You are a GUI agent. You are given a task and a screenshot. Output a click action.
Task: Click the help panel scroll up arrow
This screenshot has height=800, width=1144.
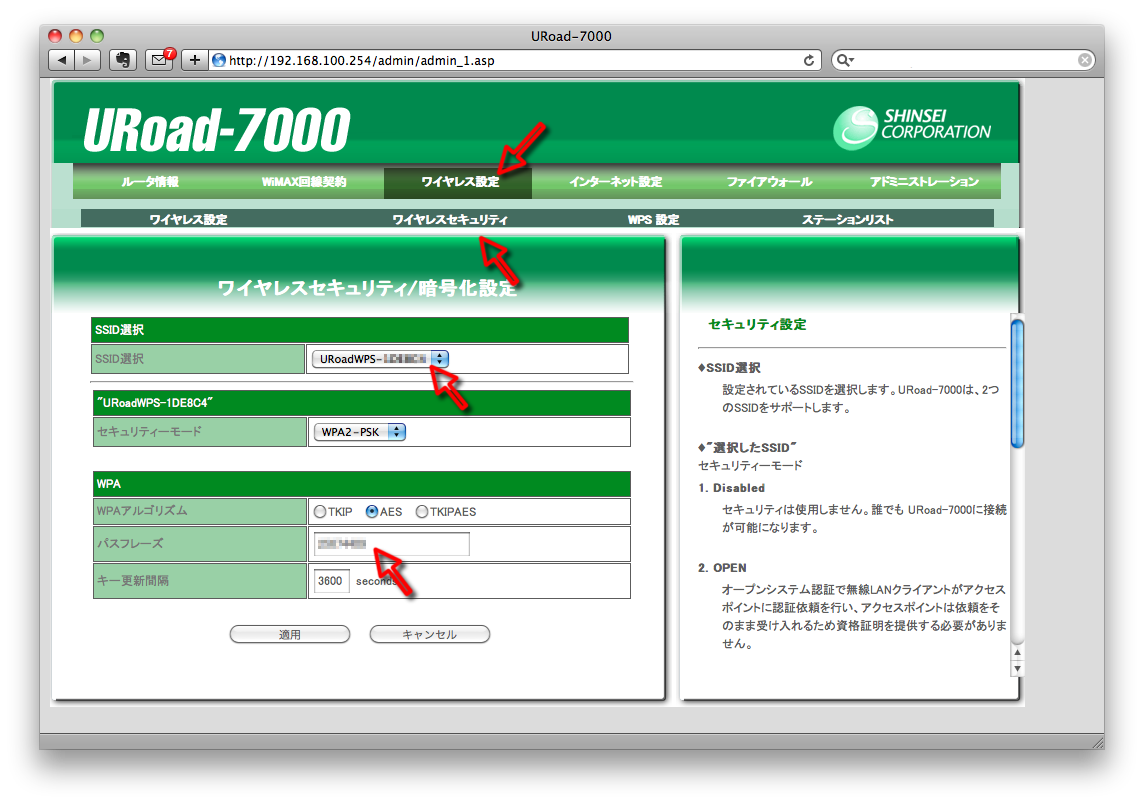tap(1017, 652)
